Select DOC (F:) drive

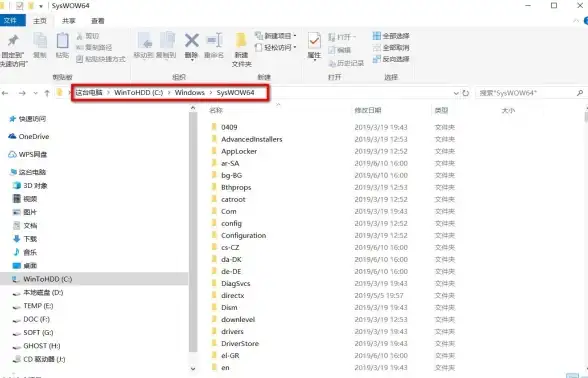[31, 319]
